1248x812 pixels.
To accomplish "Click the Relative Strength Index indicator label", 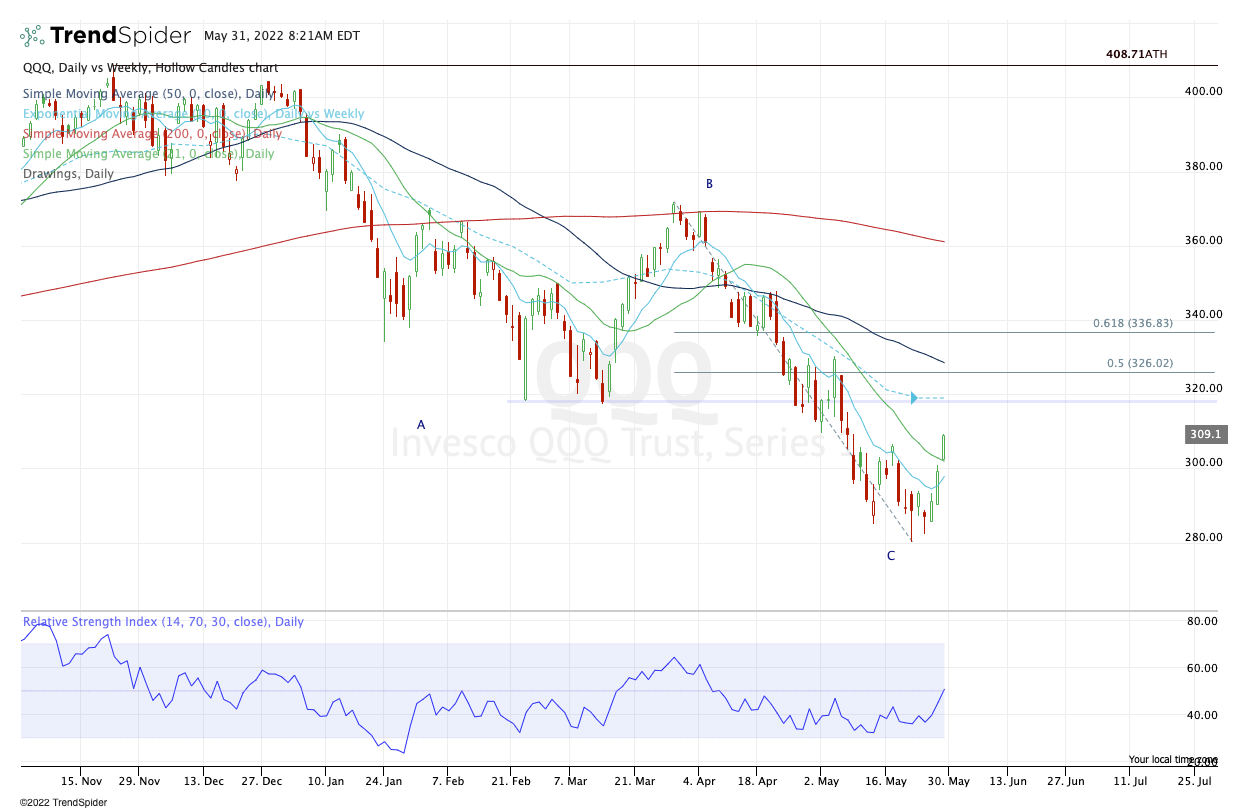I will (x=164, y=622).
